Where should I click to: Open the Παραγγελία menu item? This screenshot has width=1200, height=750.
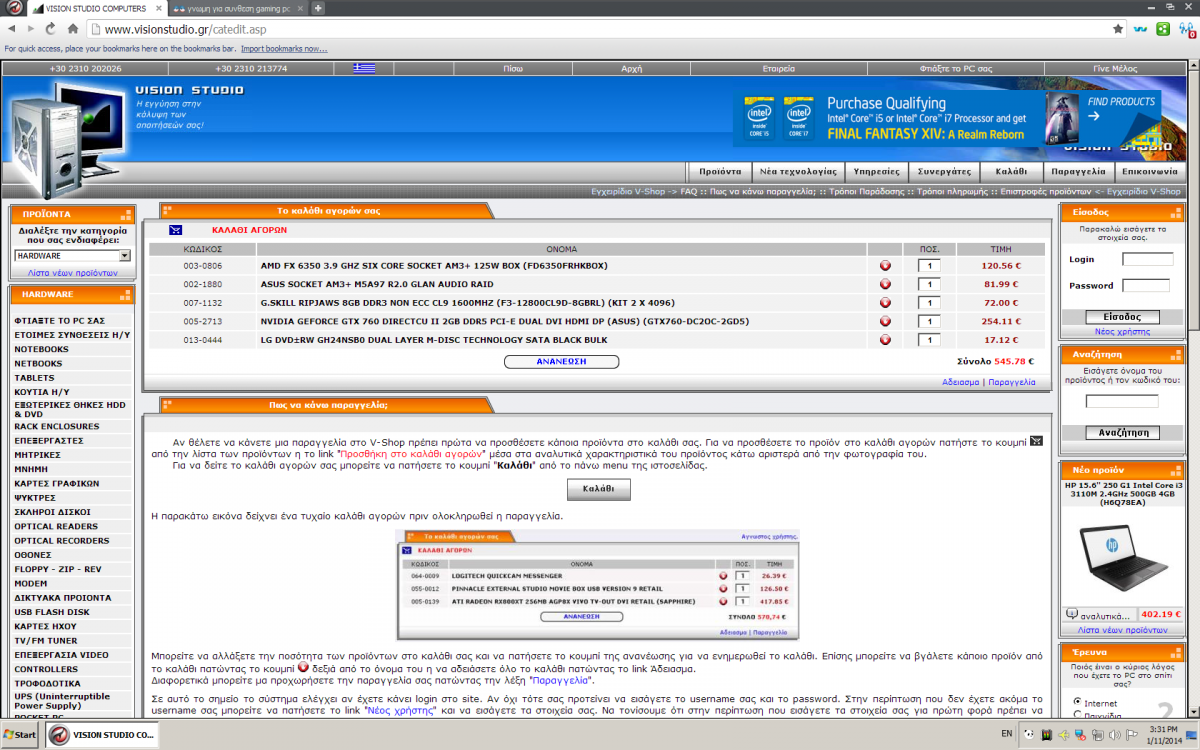1079,171
